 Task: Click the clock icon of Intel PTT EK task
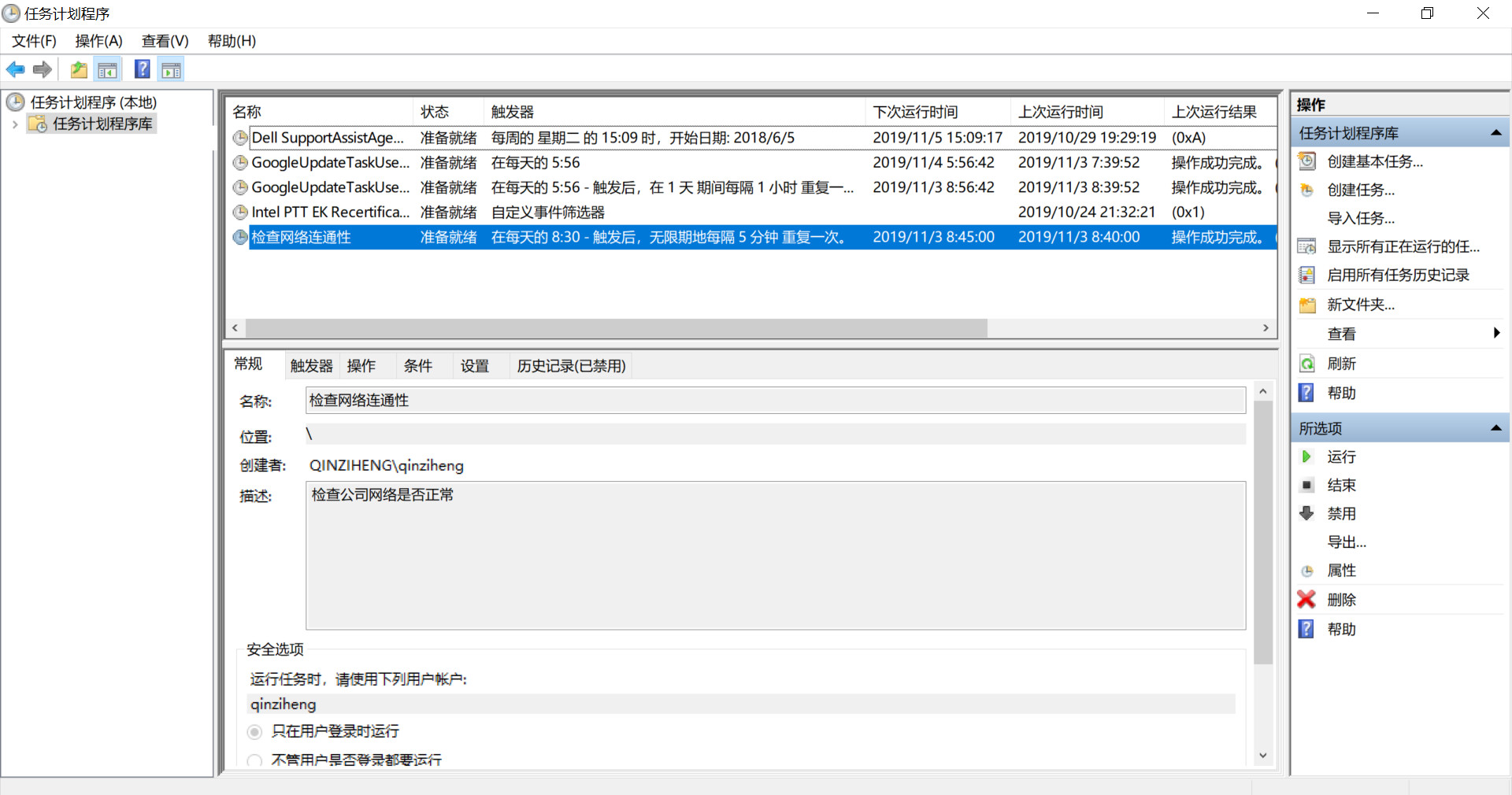tap(240, 213)
